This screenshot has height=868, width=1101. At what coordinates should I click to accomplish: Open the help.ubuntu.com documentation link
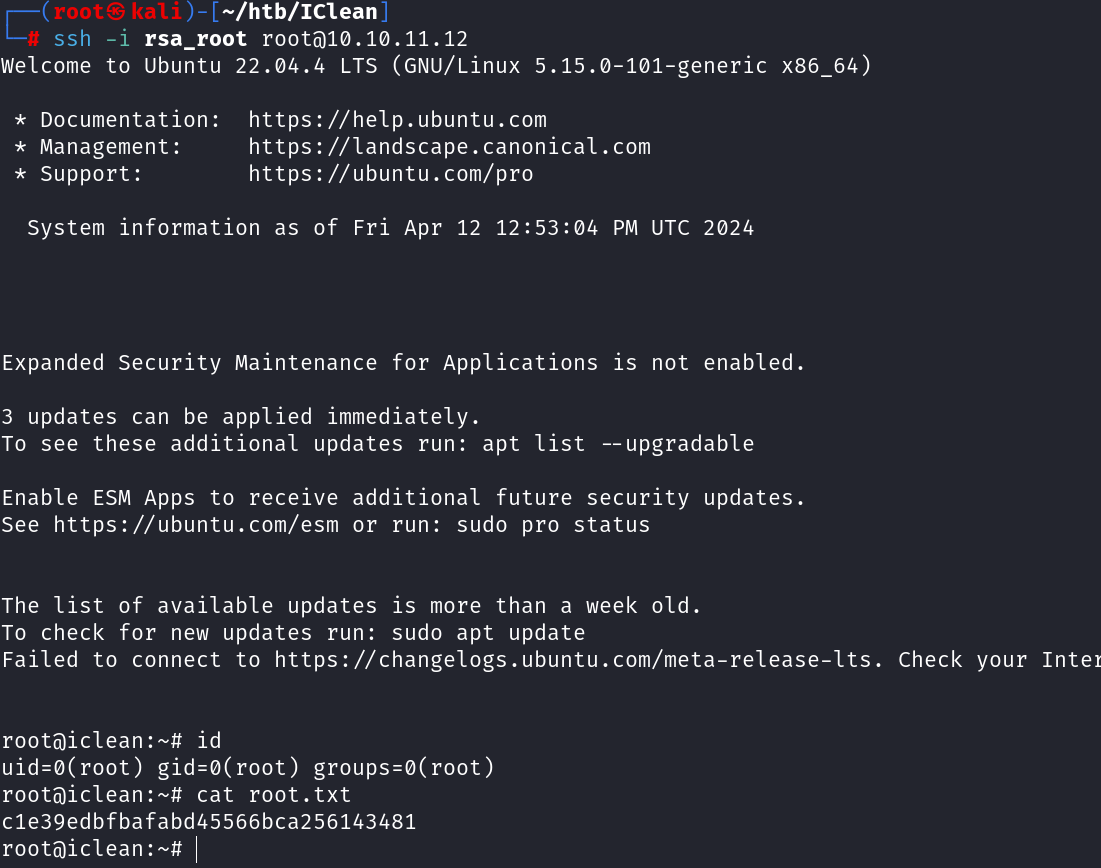tap(397, 120)
